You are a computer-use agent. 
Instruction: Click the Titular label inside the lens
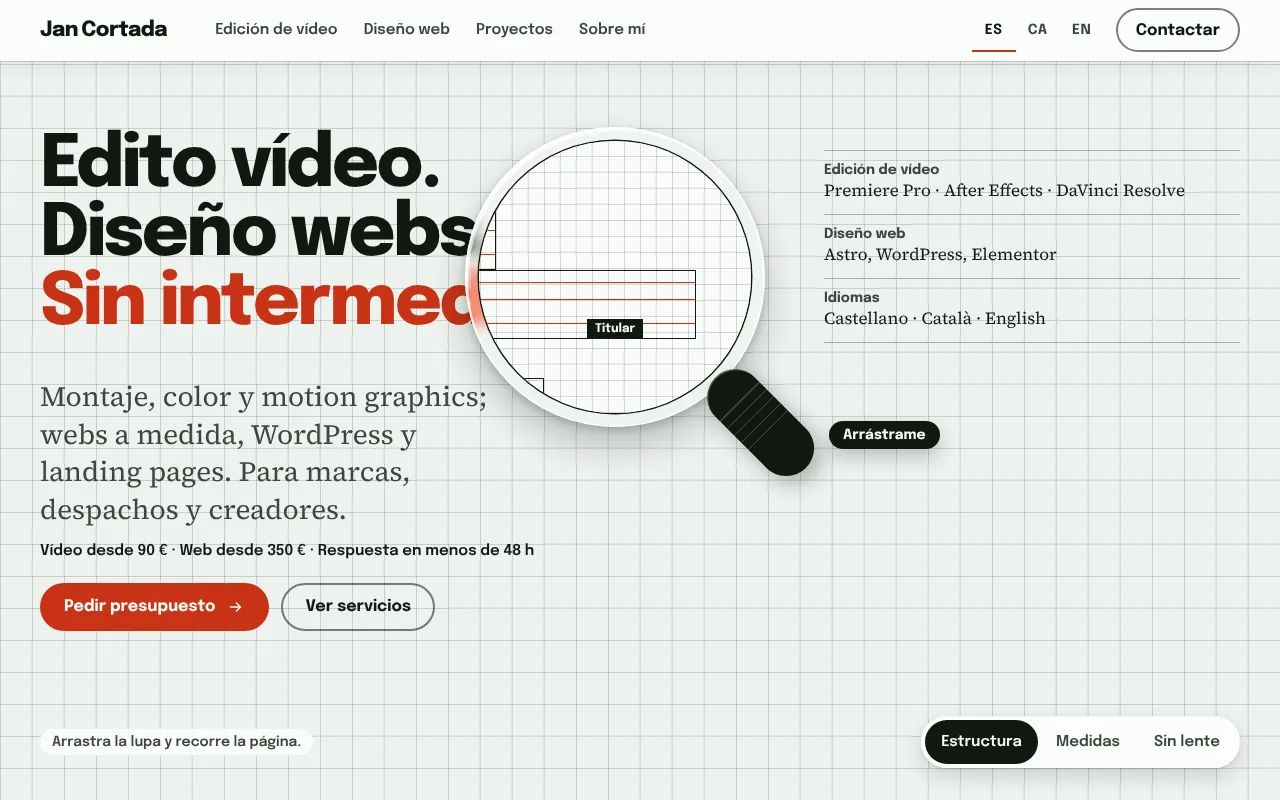pos(614,328)
